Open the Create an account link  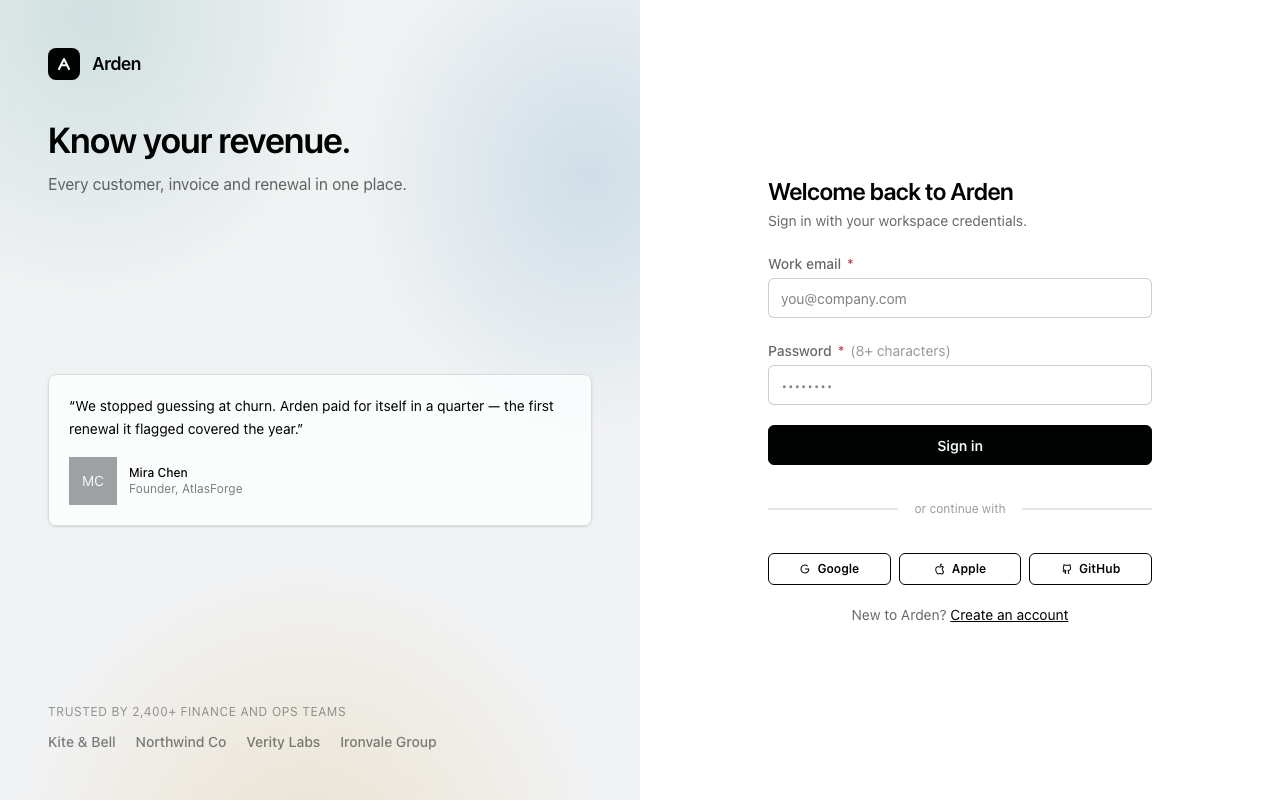[x=1009, y=615]
